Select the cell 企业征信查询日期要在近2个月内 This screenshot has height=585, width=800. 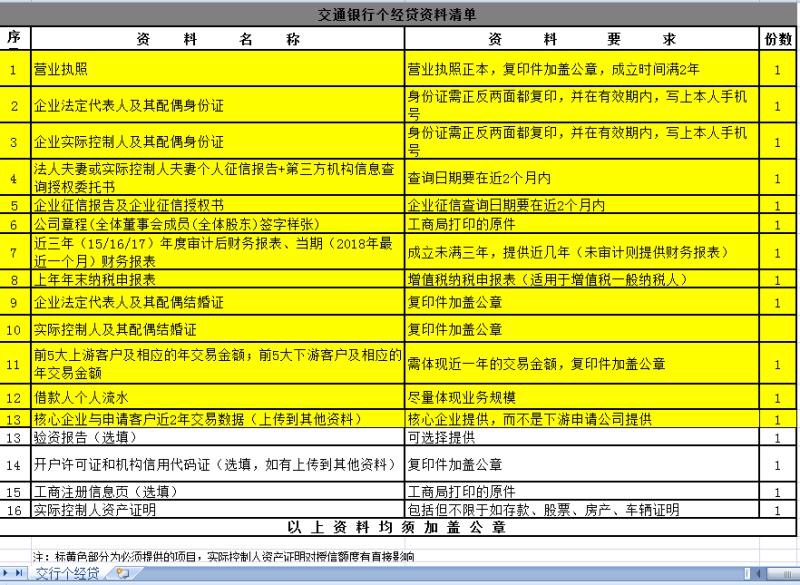click(582, 205)
